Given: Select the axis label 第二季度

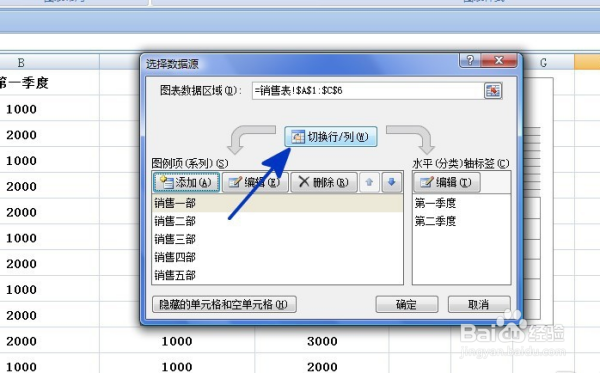Looking at the screenshot, I should (461, 221).
